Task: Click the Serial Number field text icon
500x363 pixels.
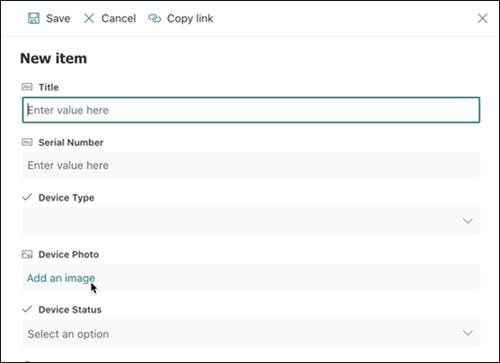Action: coord(27,142)
